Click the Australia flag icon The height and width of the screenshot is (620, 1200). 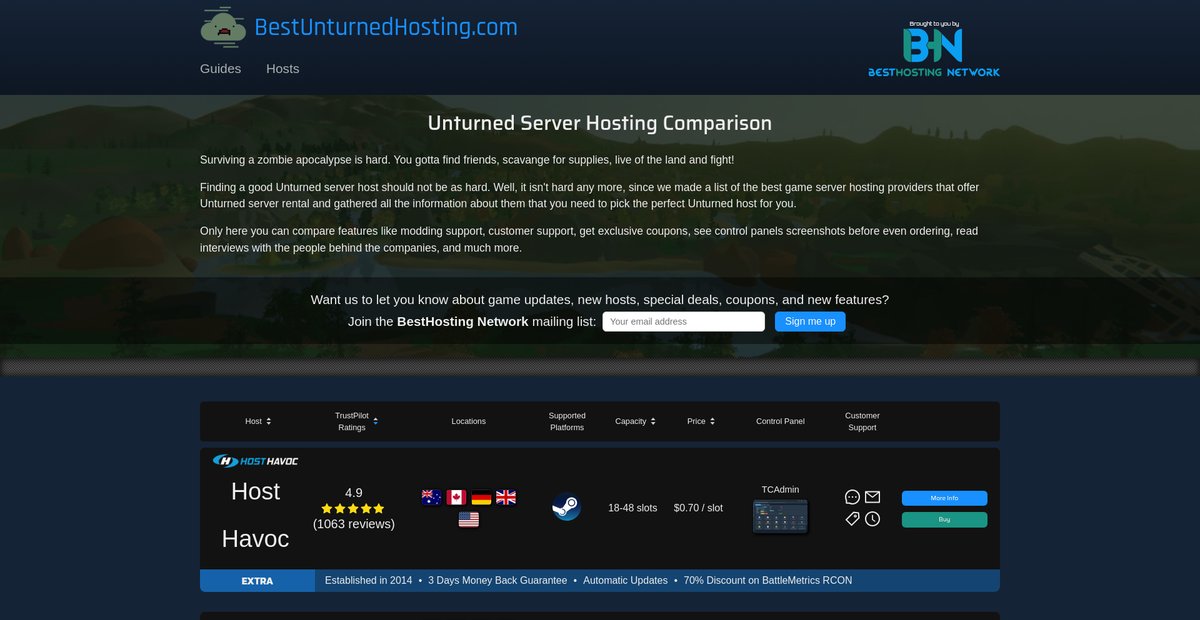(x=432, y=497)
